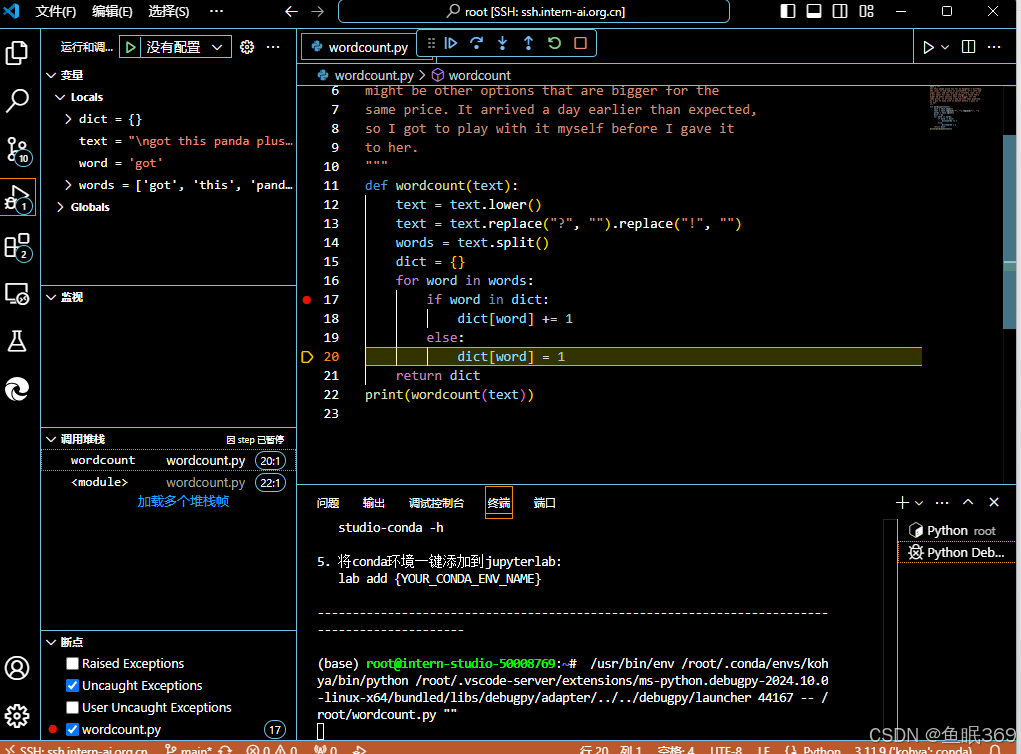
Task: Step into using the debug toolbar
Action: click(x=501, y=43)
